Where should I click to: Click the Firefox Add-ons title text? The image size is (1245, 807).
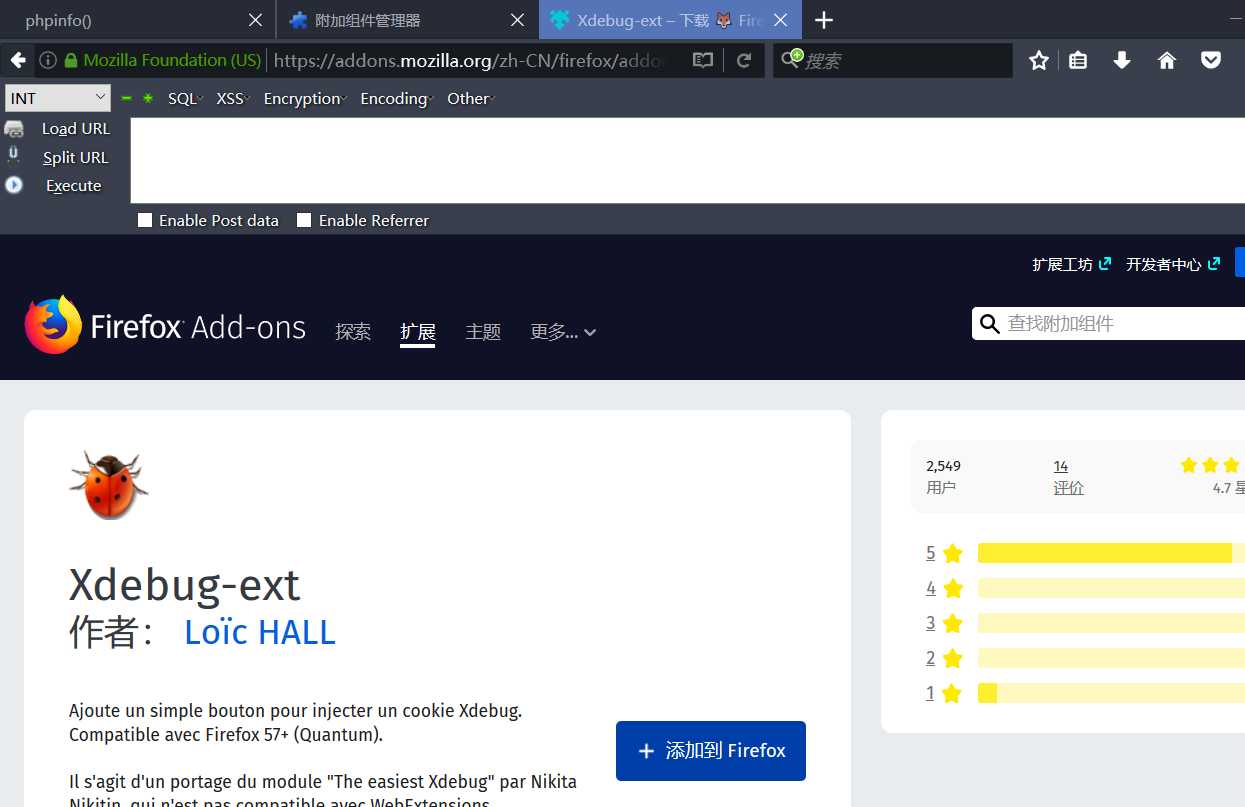(x=198, y=327)
